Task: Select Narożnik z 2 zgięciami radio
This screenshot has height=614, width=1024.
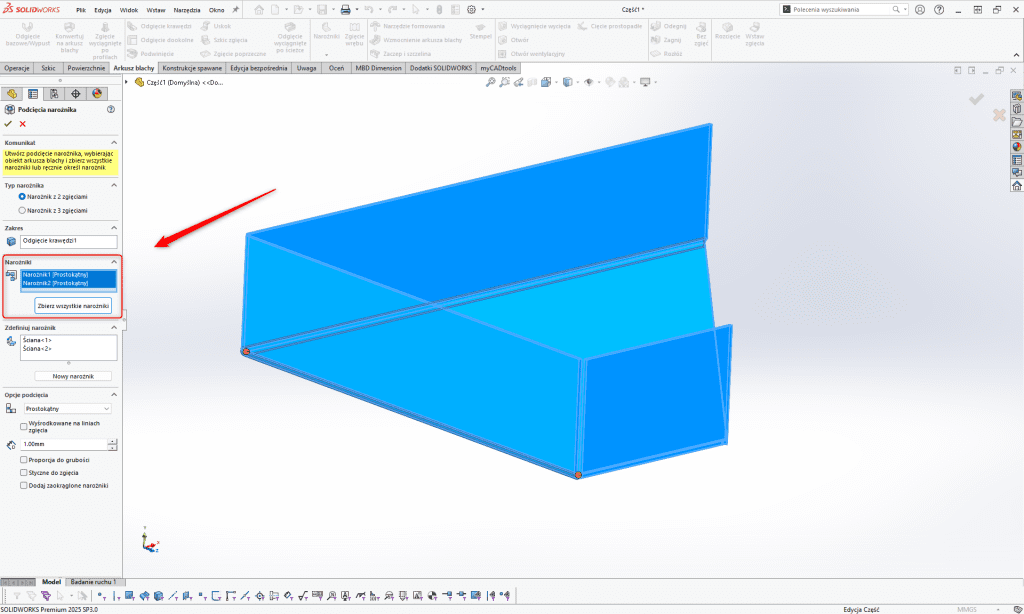Action: [x=22, y=196]
